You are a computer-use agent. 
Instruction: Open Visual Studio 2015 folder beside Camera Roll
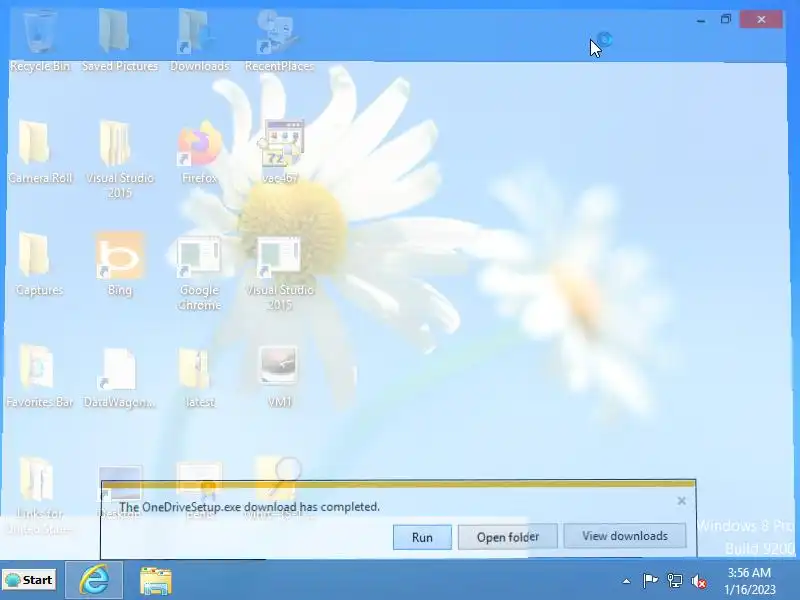tap(119, 158)
